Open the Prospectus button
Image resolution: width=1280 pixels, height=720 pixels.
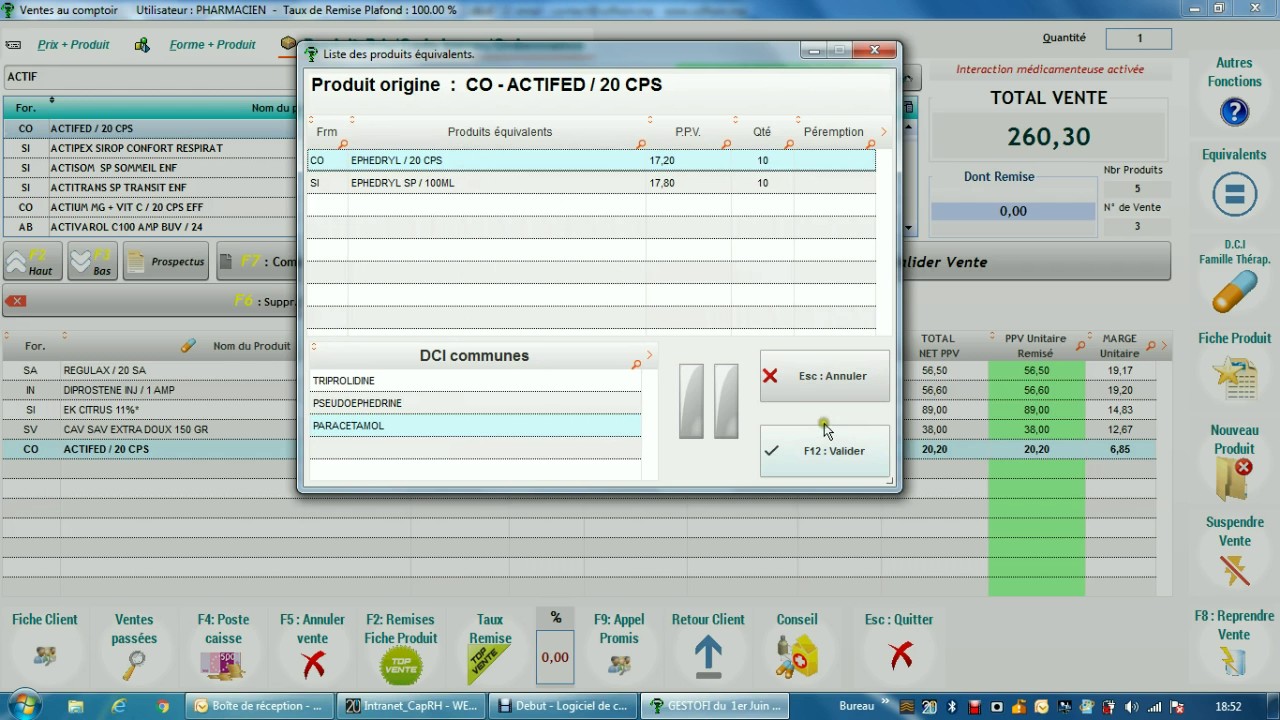[166, 262]
